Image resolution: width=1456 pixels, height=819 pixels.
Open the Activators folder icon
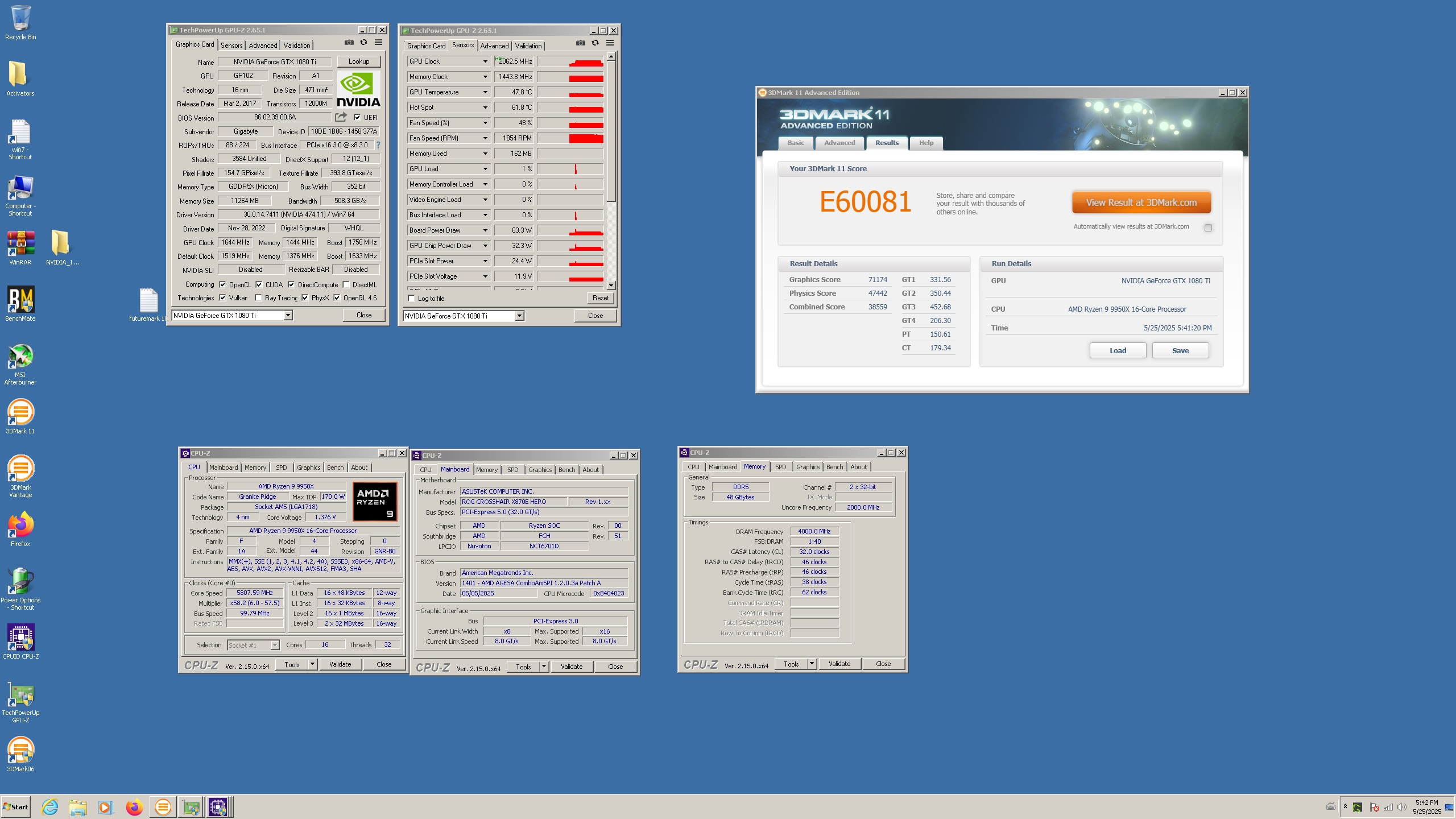tap(20, 78)
